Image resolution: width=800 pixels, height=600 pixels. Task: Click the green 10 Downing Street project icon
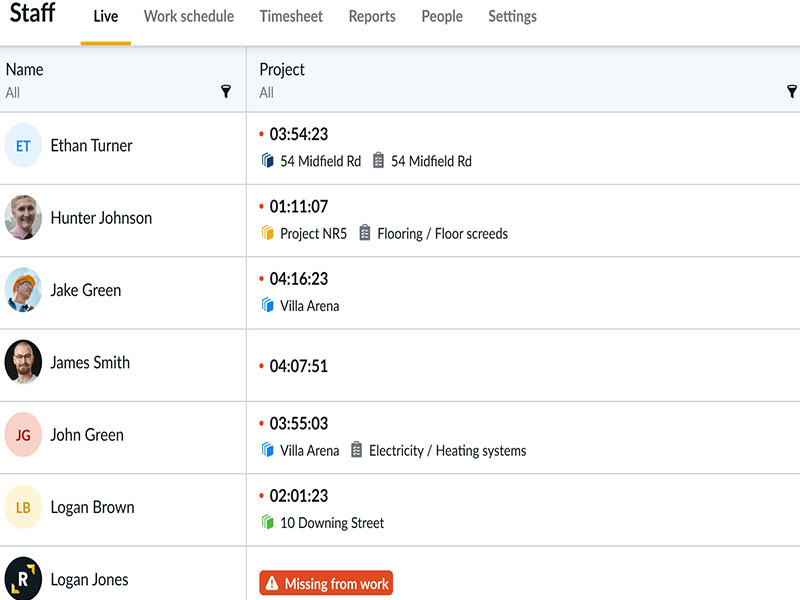pyautogui.click(x=267, y=523)
